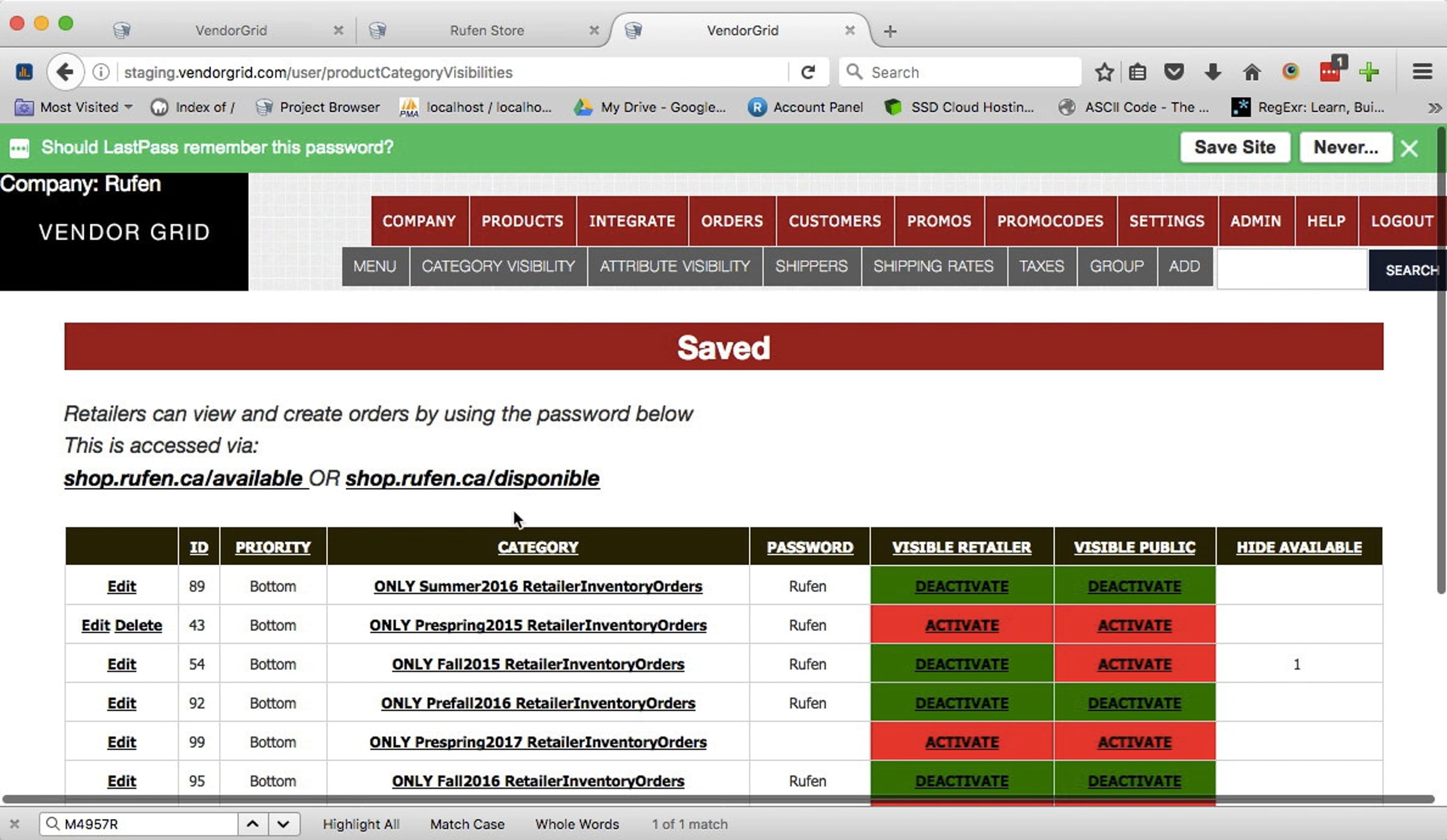Reload the page with refresh icon

tap(808, 72)
